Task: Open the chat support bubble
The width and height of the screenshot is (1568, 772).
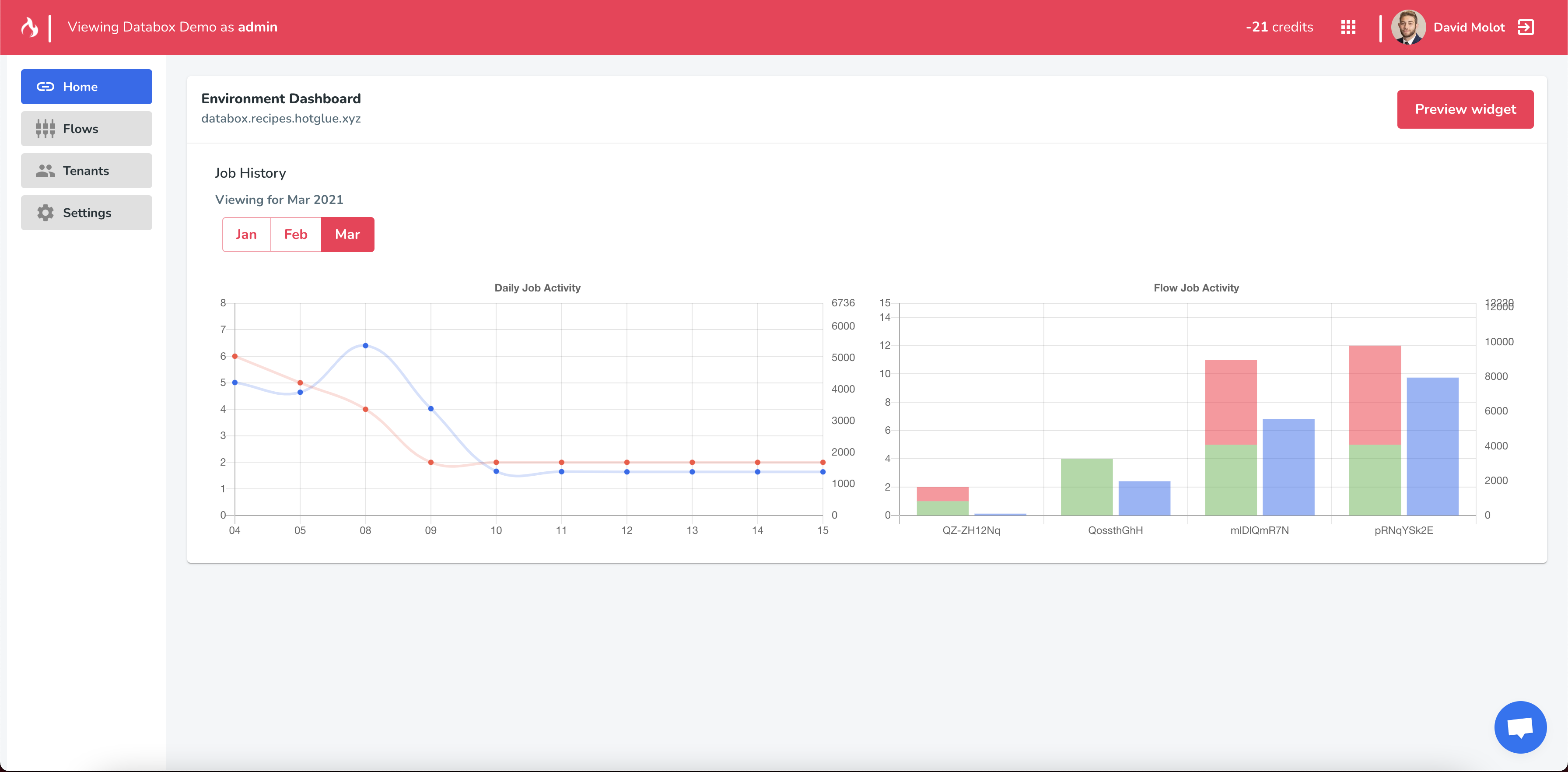Action: click(1520, 726)
